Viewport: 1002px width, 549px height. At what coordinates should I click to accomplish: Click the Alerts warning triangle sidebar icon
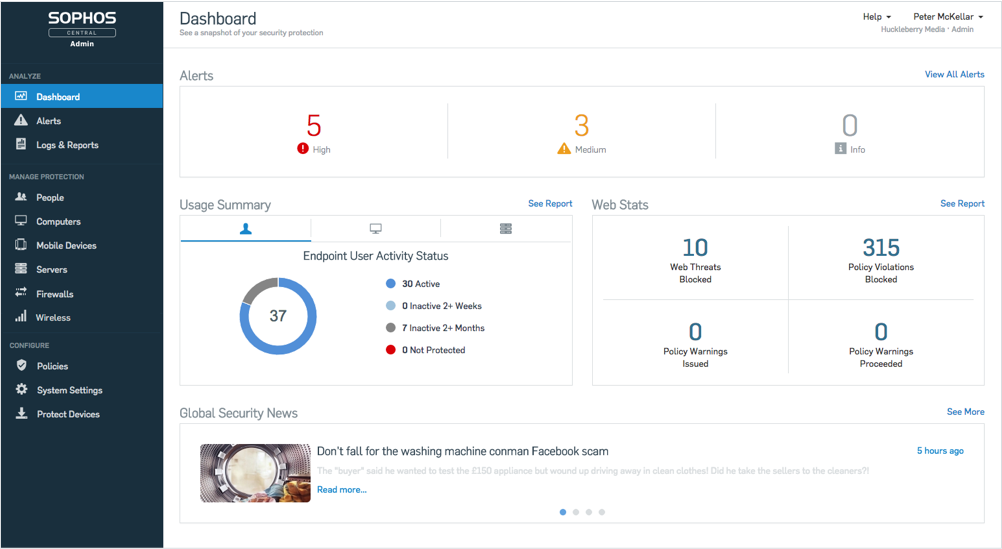point(21,121)
